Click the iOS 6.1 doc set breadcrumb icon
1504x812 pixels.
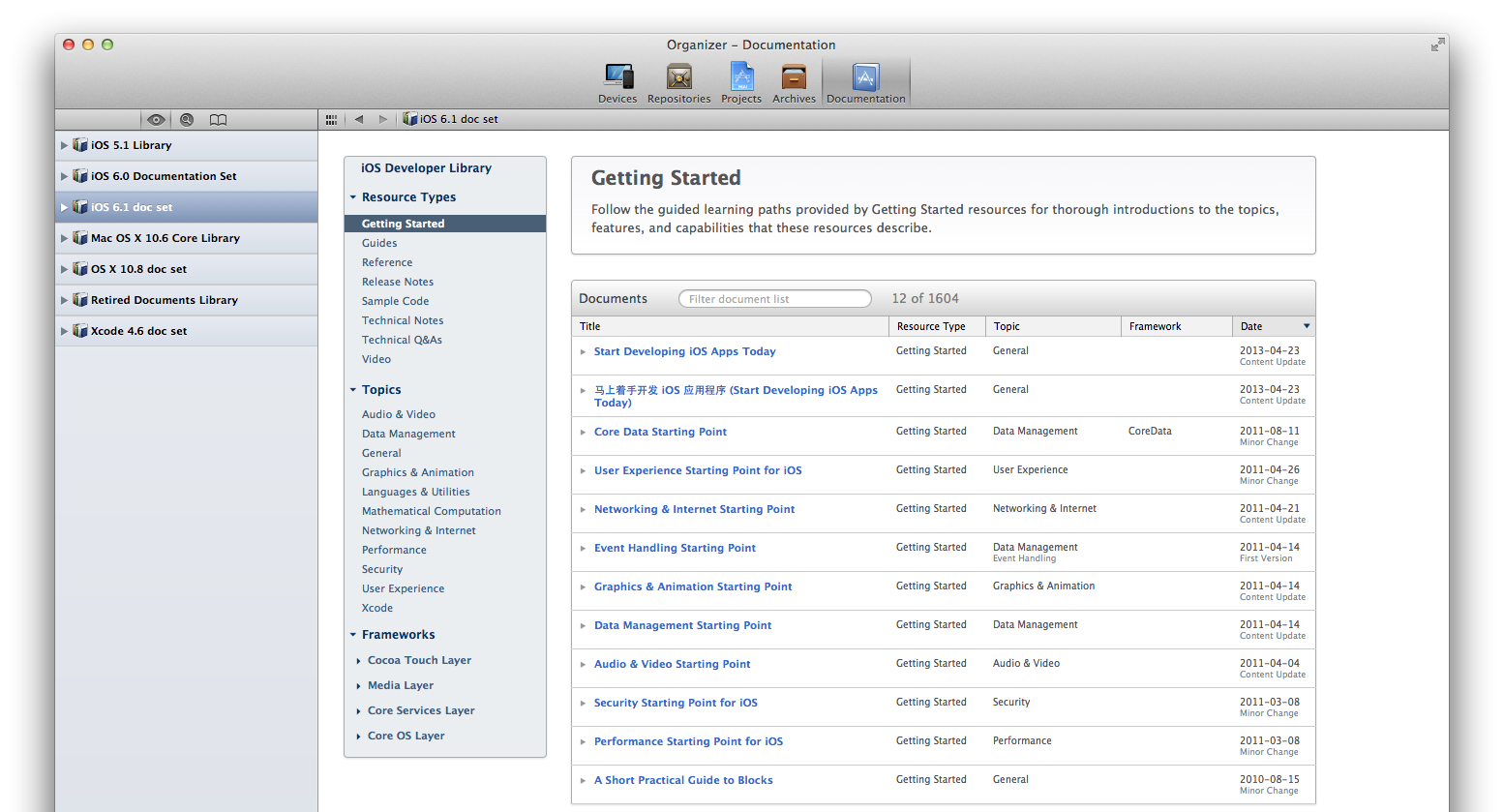tap(410, 119)
